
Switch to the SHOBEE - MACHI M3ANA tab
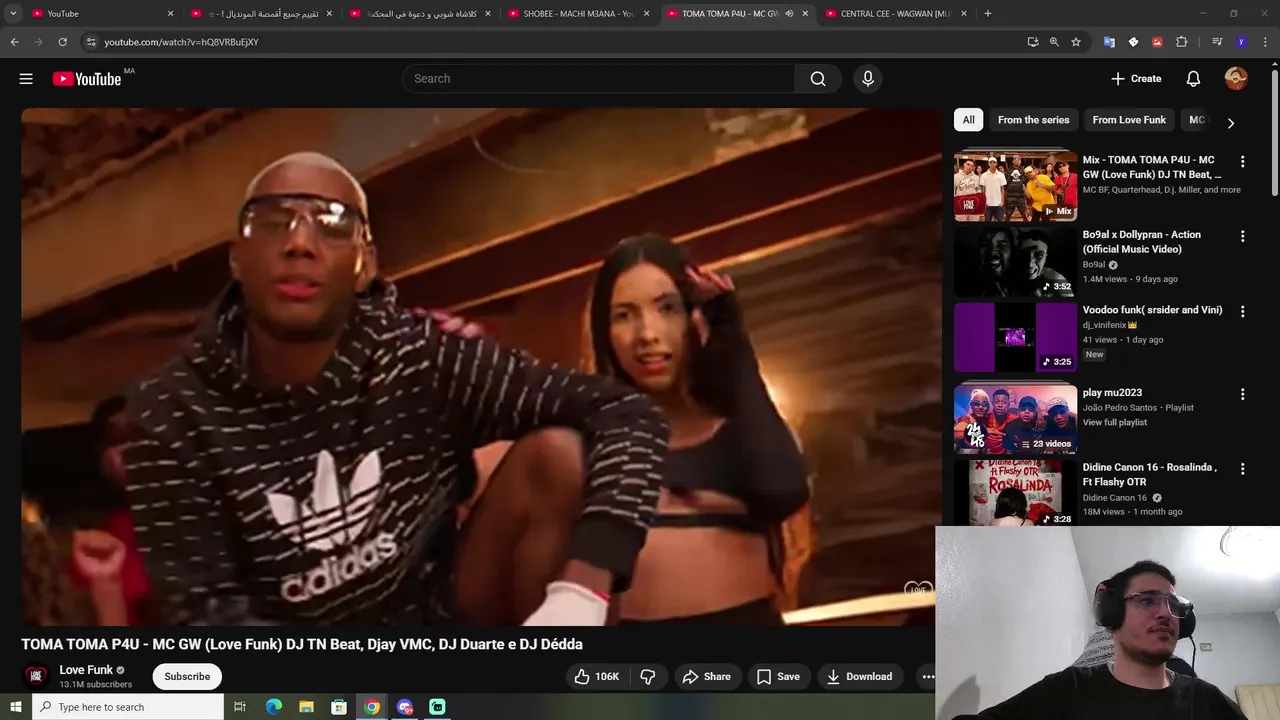click(x=578, y=14)
